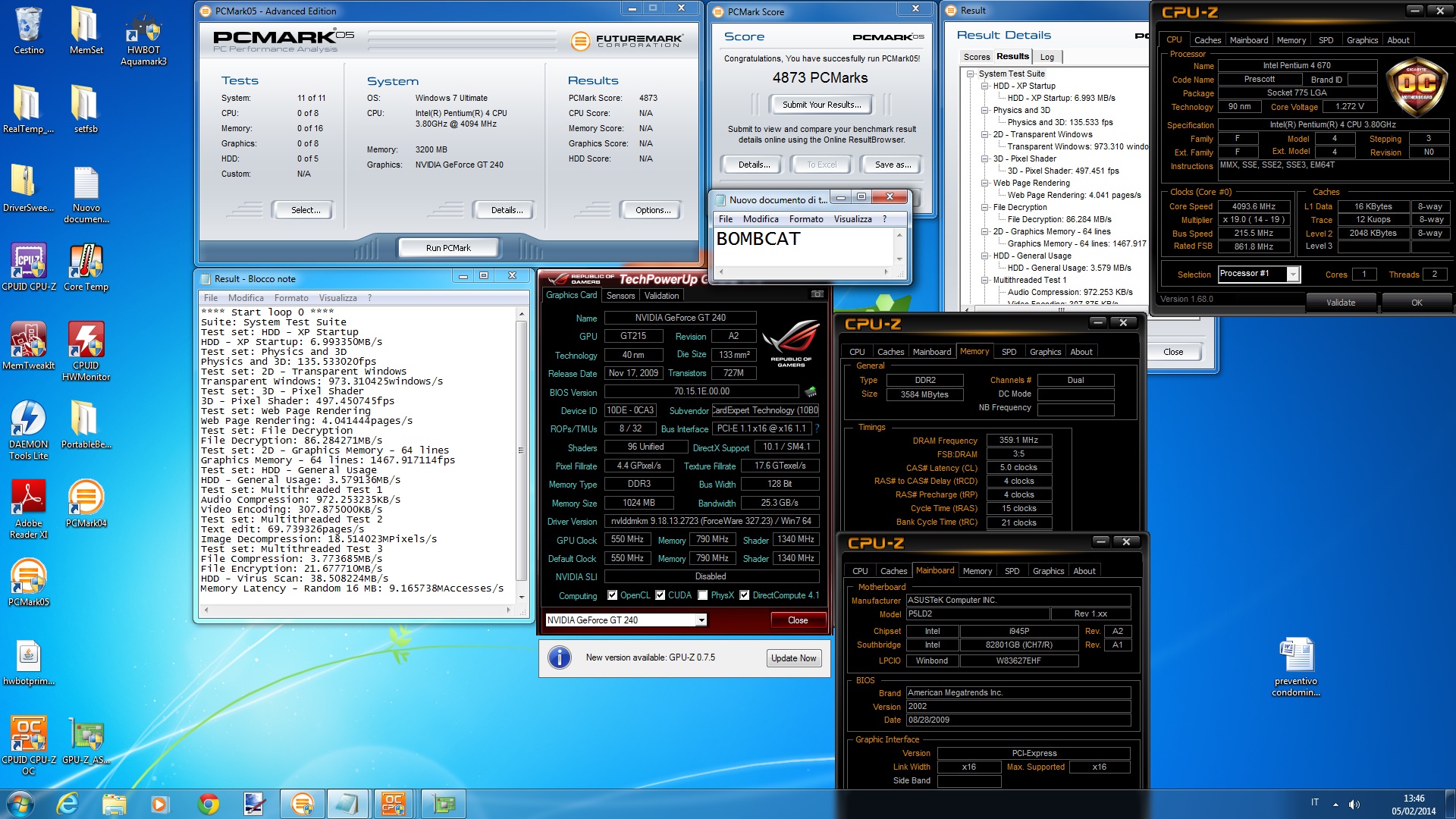Click the Update Now button for GPU-Z

[793, 658]
